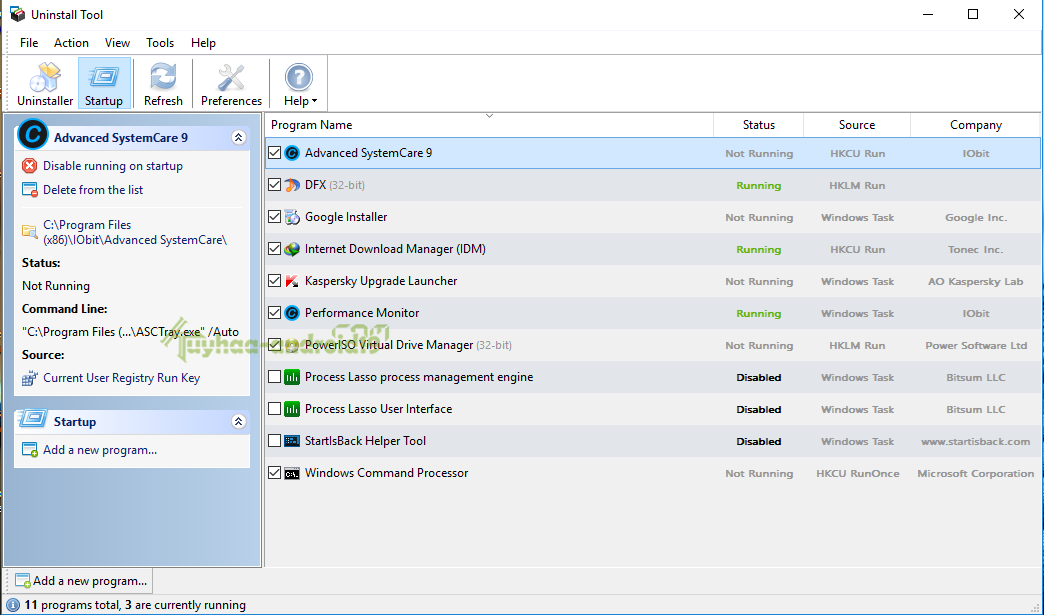Click HKCU RunOnce source cell
This screenshot has width=1044, height=615.
coord(858,473)
